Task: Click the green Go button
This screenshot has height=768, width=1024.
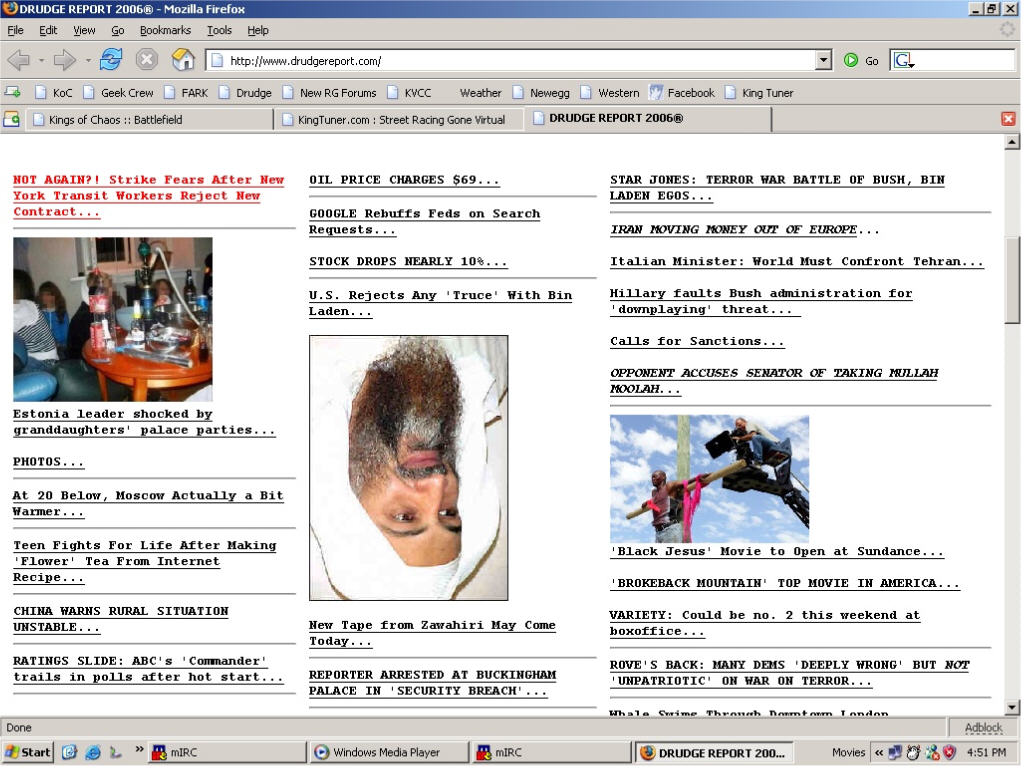Action: click(861, 61)
